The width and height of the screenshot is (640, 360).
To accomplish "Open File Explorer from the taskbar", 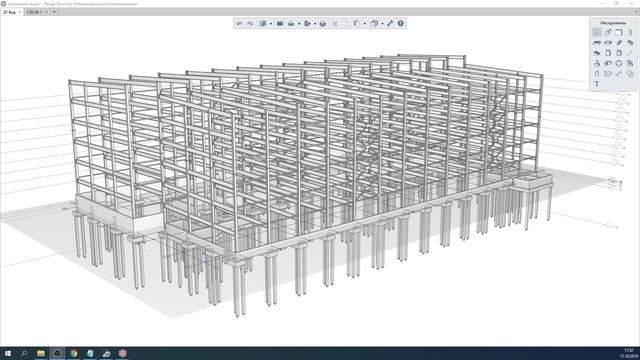I will 40,353.
